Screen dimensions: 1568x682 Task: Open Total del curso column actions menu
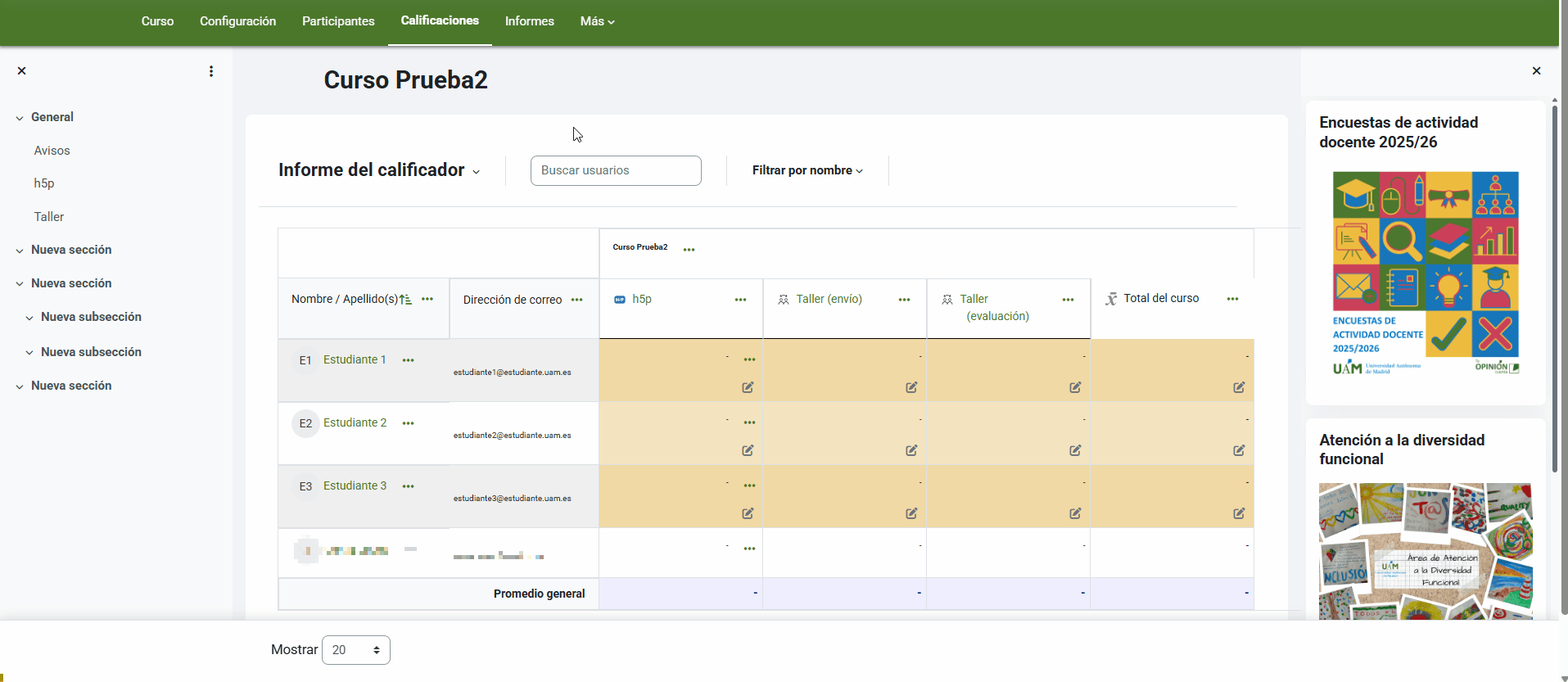[x=1233, y=299]
